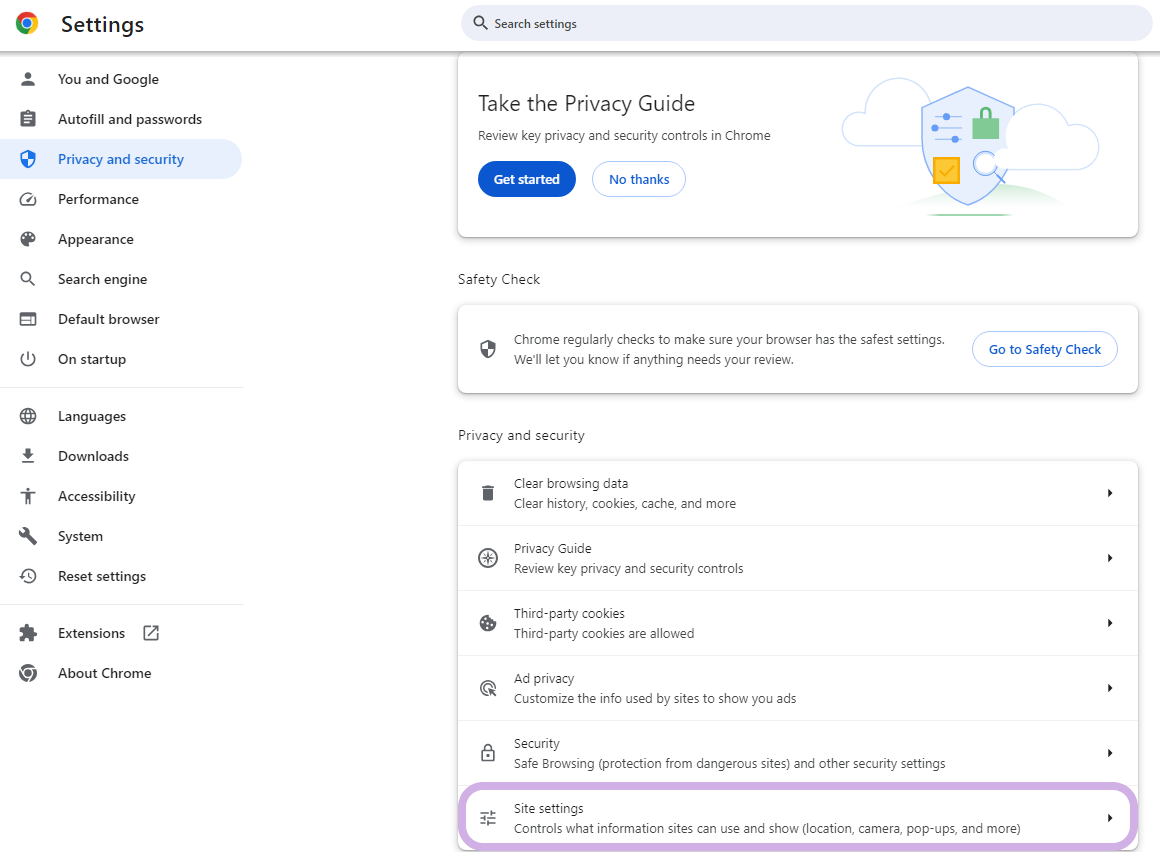Click the 'Third-party cookies are allowed' text
Screen dimensions: 1160x852
[x=604, y=634]
